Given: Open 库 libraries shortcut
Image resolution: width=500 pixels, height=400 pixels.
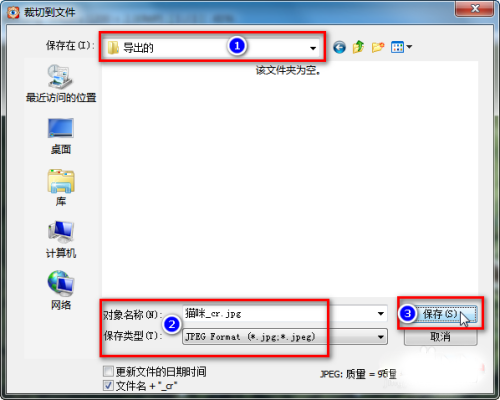Looking at the screenshot, I should [61, 188].
